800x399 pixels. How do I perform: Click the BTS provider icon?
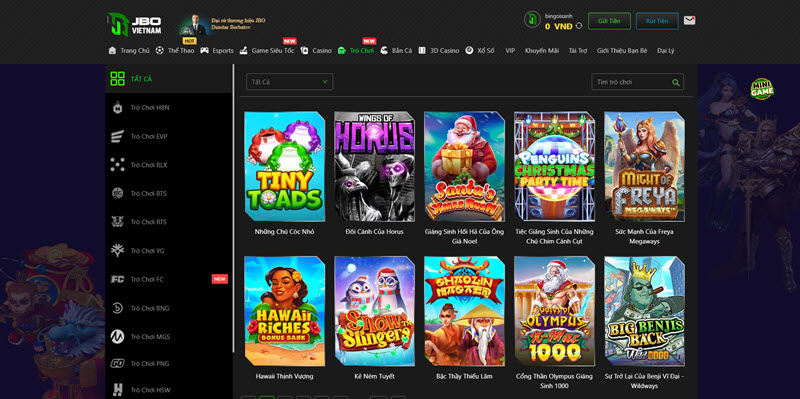tap(117, 193)
